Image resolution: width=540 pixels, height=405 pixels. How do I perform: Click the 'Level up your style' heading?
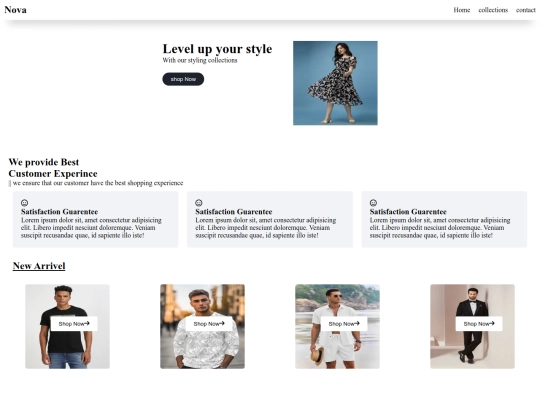tap(217, 49)
